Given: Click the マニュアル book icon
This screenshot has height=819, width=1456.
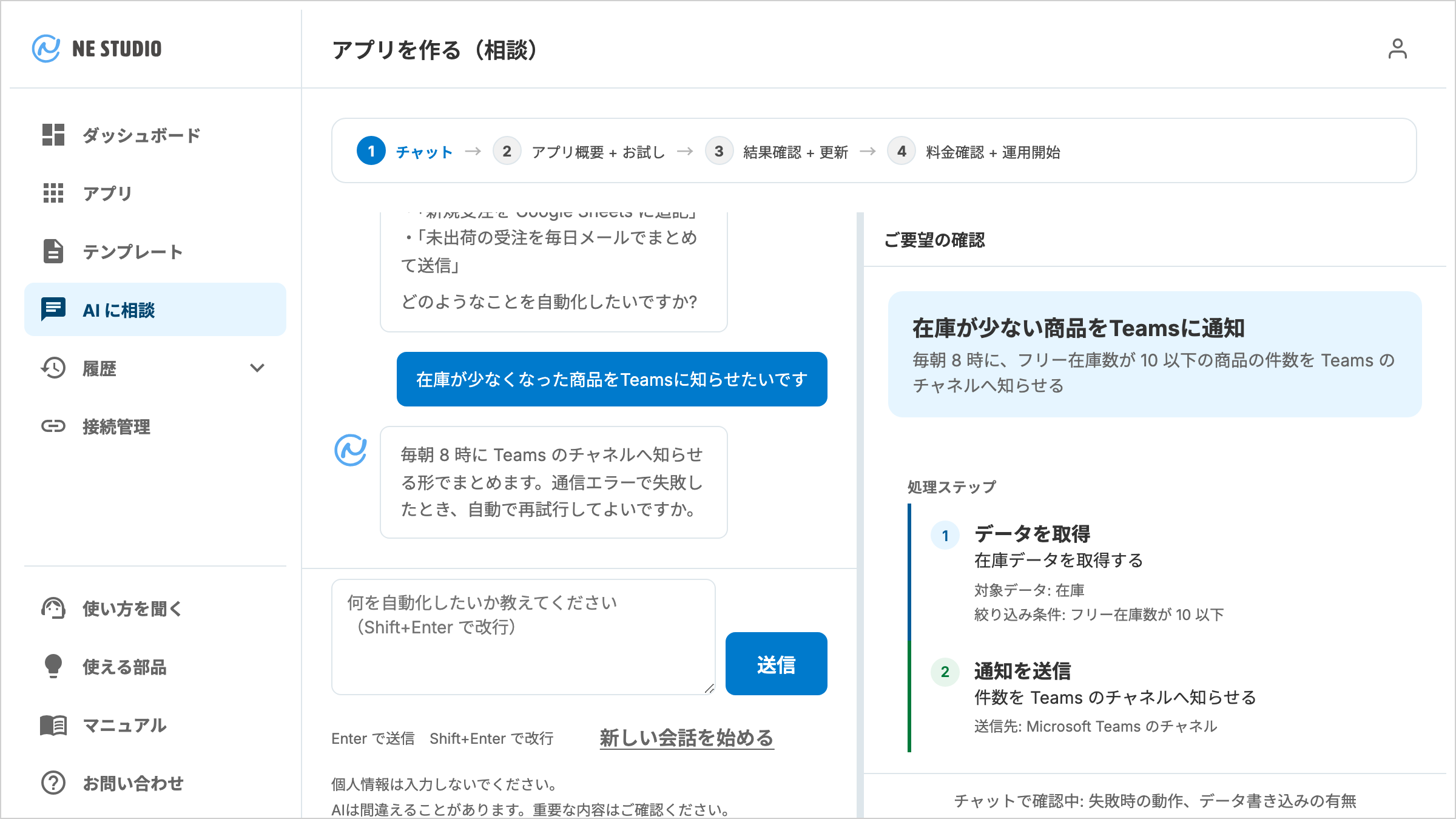Looking at the screenshot, I should (53, 724).
